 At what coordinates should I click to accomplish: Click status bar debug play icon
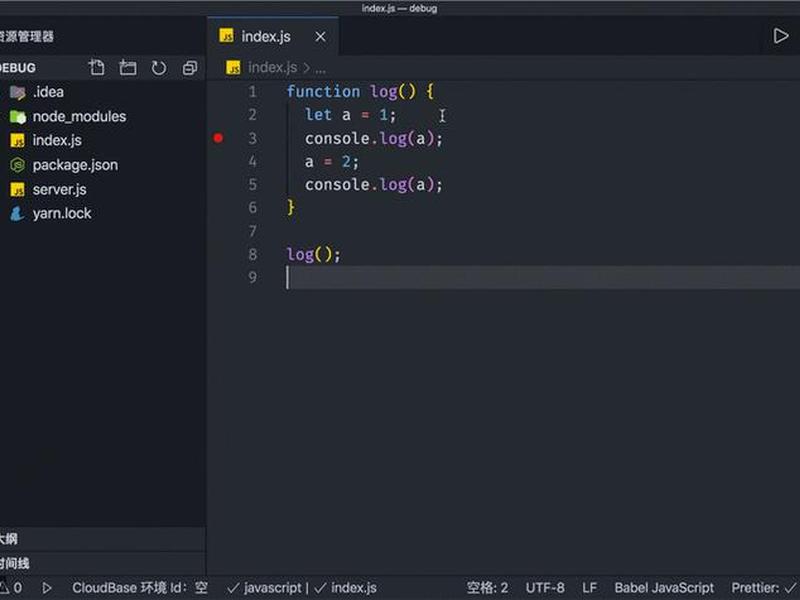point(46,588)
